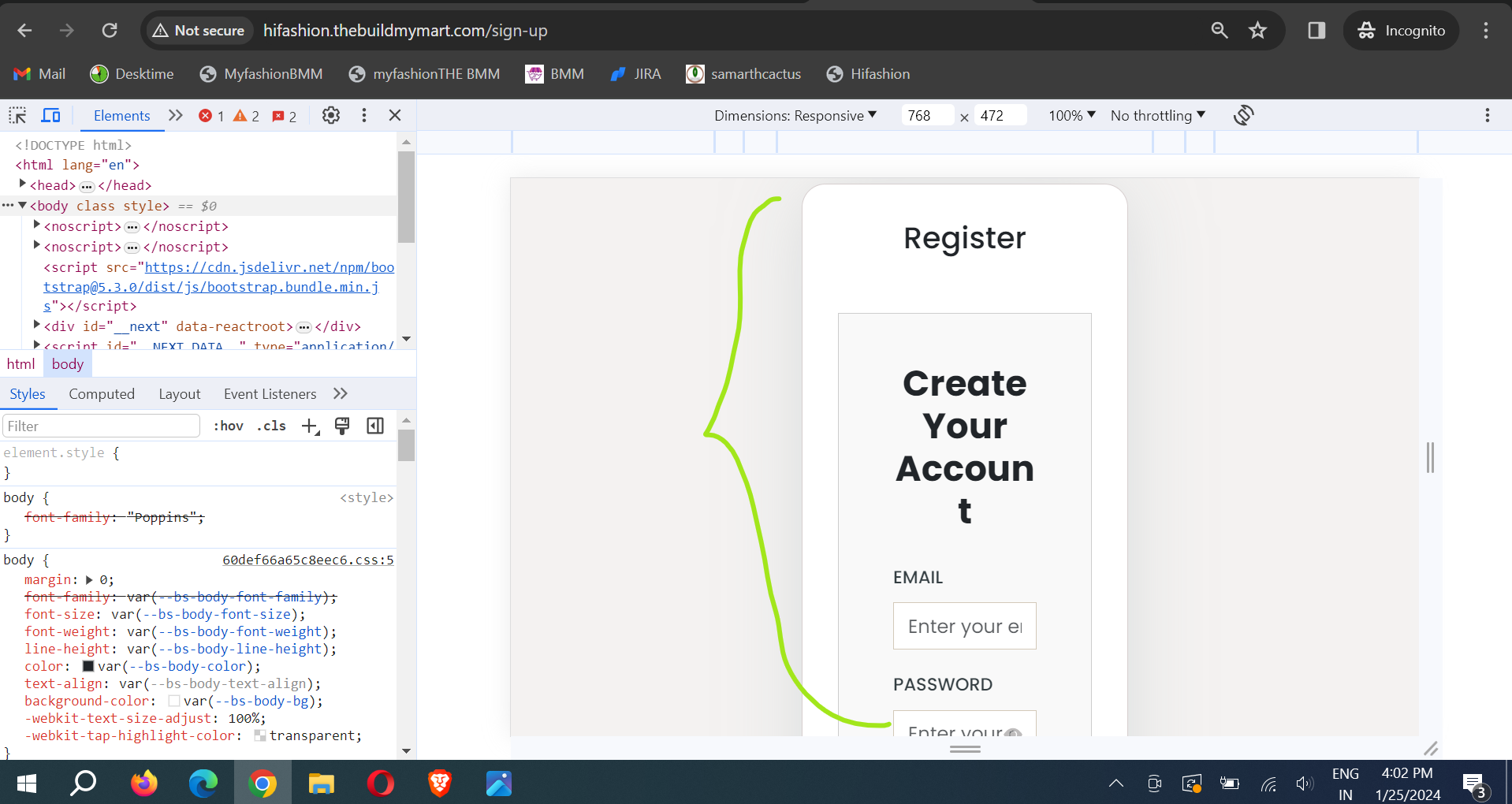Collapse the body element node
The image size is (1512, 804).
[23, 205]
